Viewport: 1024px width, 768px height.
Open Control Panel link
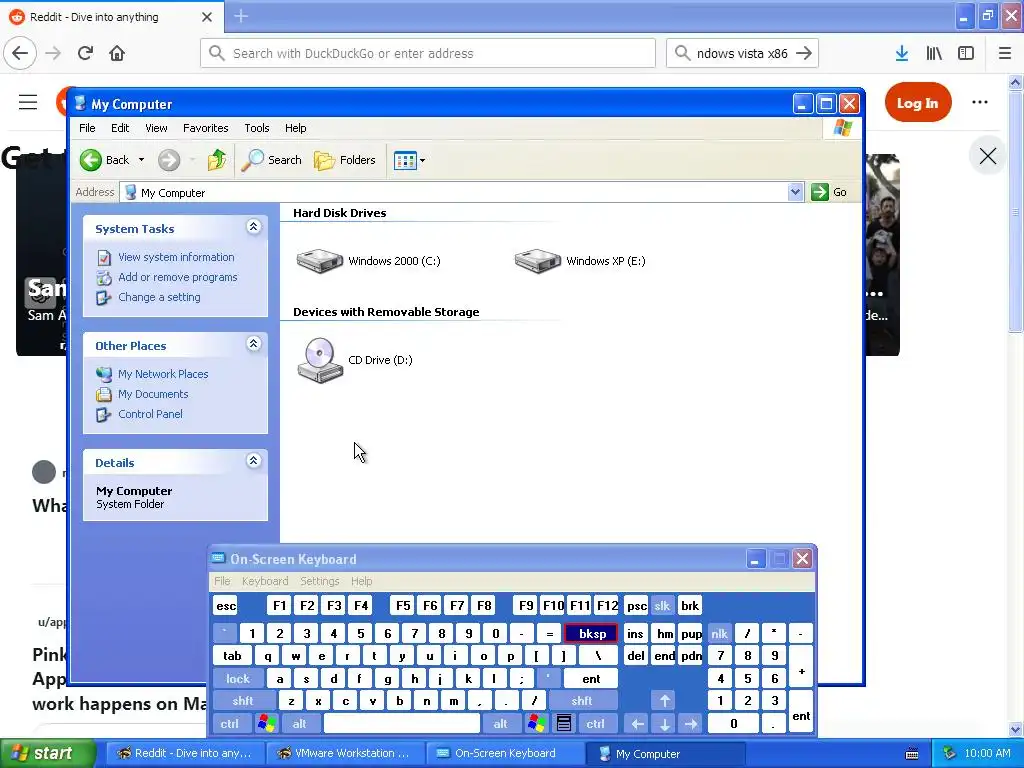(150, 414)
